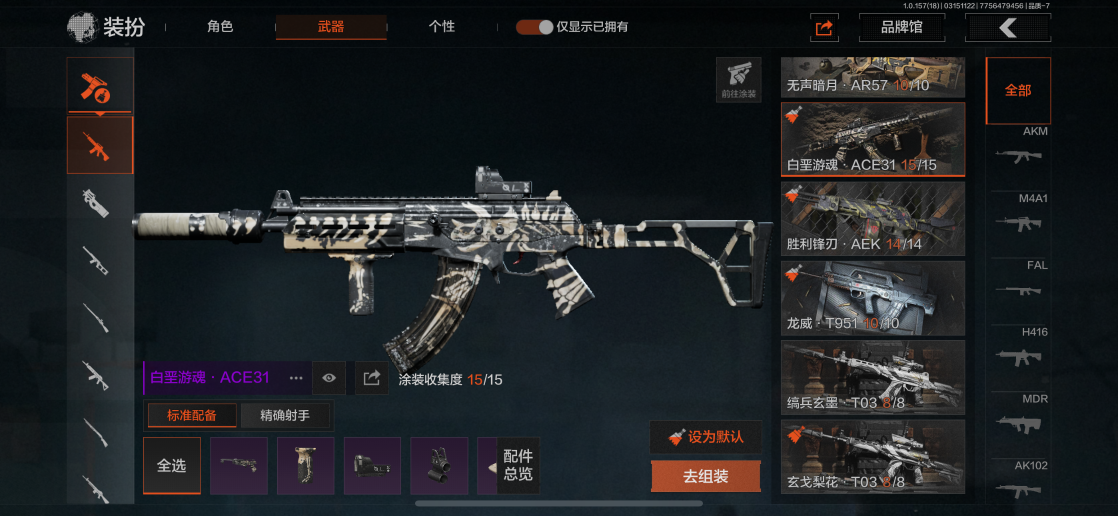Open the share icon in top bar
Image resolution: width=1118 pixels, height=516 pixels.
click(824, 28)
